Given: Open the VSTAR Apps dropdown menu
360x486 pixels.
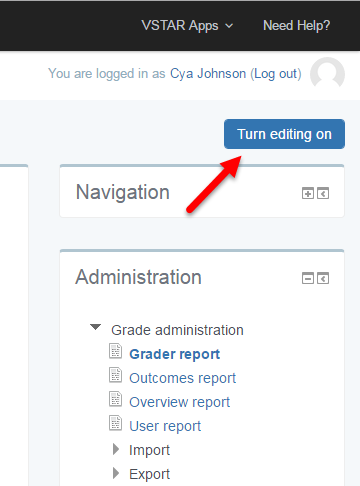Looking at the screenshot, I should [x=187, y=26].
